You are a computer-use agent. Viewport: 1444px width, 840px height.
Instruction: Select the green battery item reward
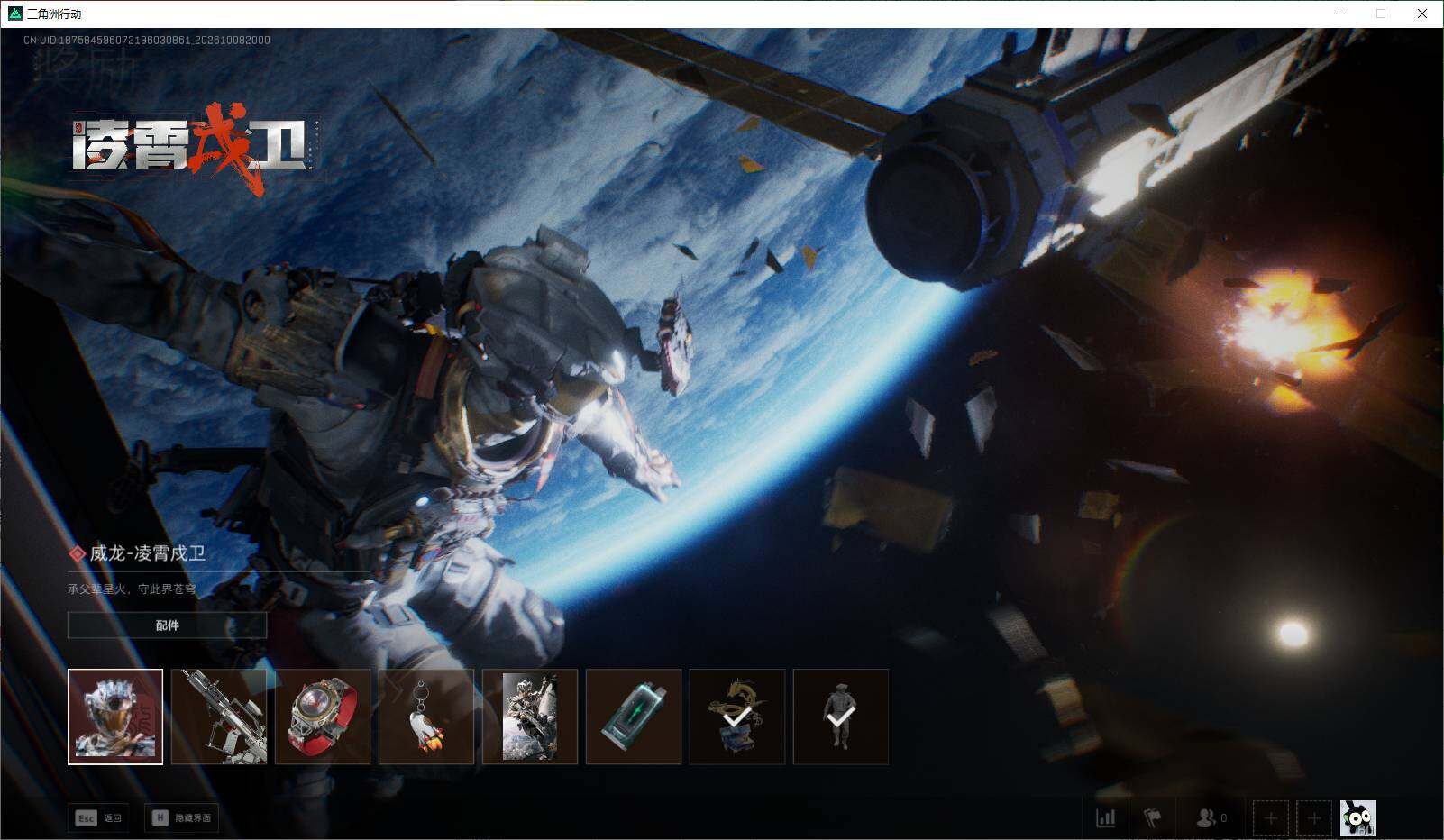[x=634, y=717]
